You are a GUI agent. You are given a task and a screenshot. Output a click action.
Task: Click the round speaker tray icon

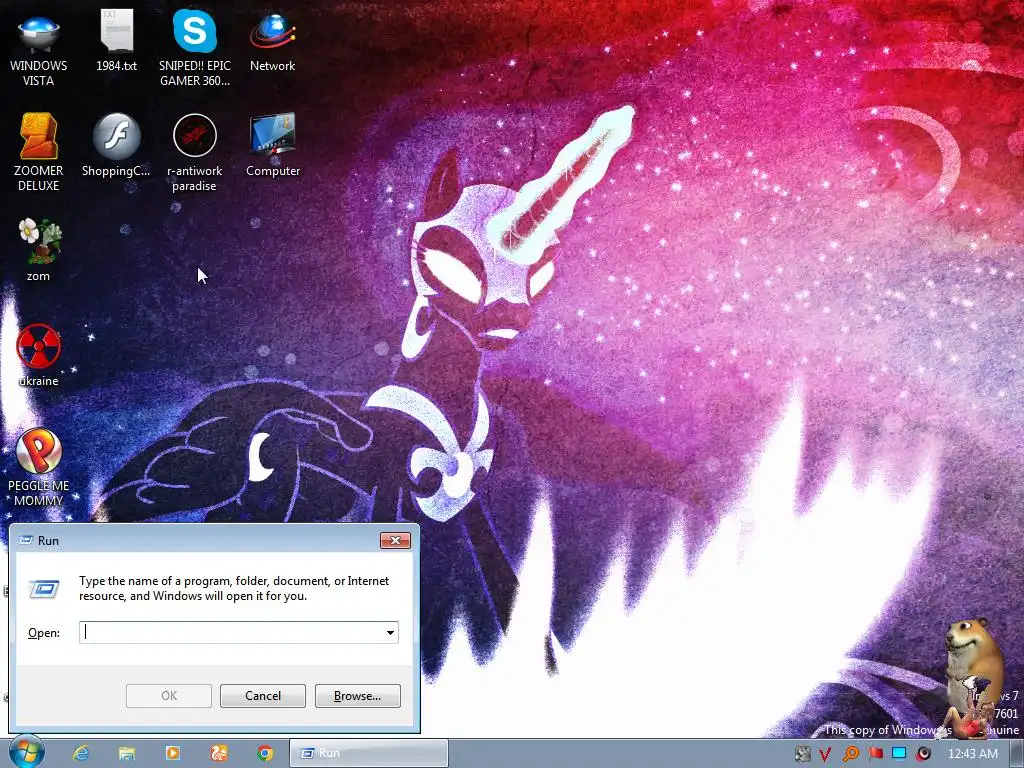[923, 754]
